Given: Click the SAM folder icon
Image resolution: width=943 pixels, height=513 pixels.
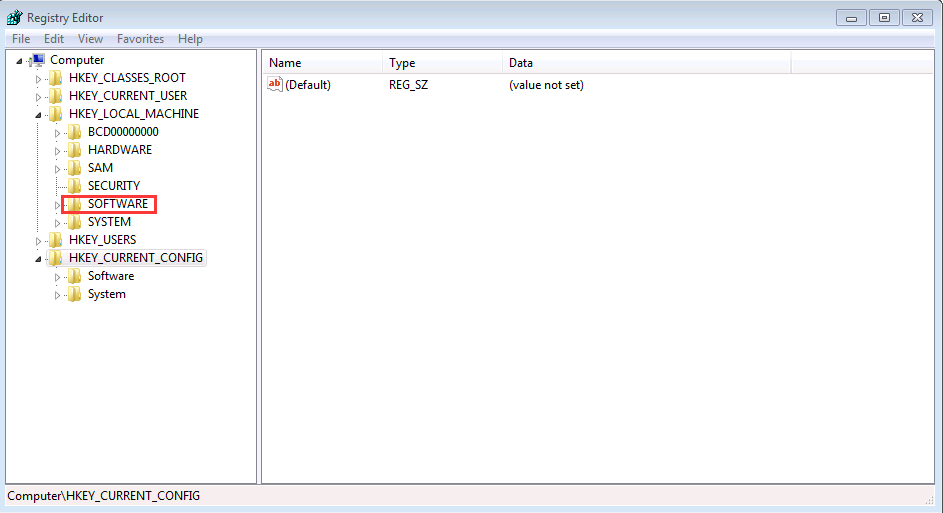Looking at the screenshot, I should coord(75,168).
